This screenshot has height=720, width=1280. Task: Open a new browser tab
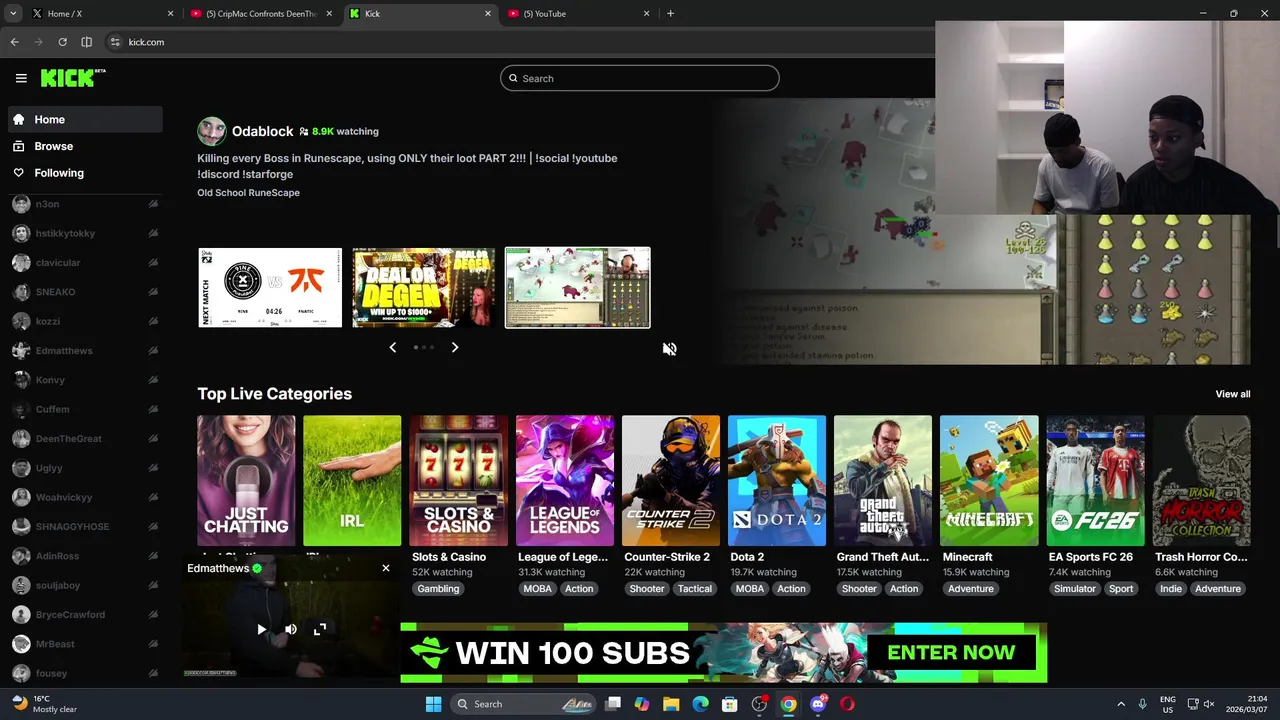click(x=670, y=14)
